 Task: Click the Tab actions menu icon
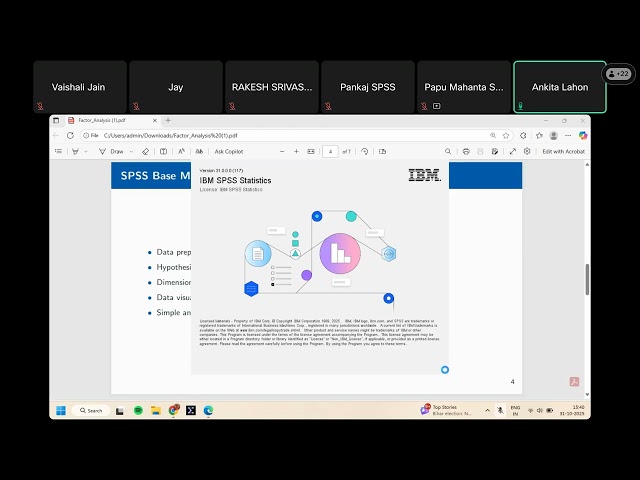56,120
